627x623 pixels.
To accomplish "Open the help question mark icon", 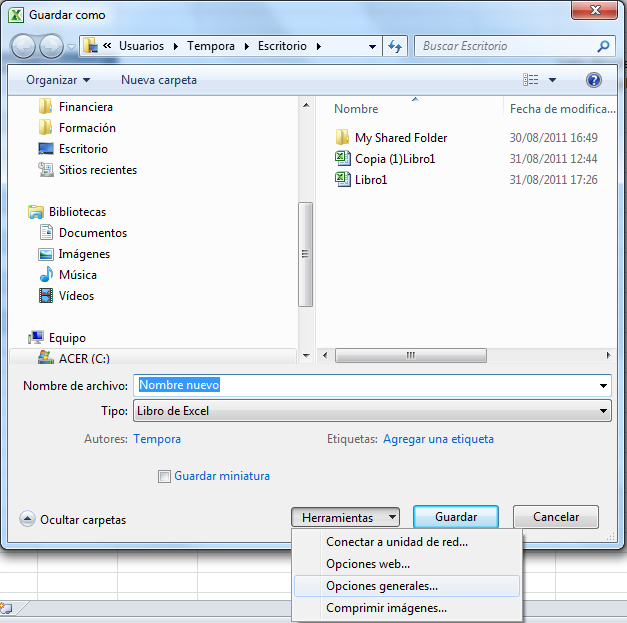I will [x=594, y=80].
